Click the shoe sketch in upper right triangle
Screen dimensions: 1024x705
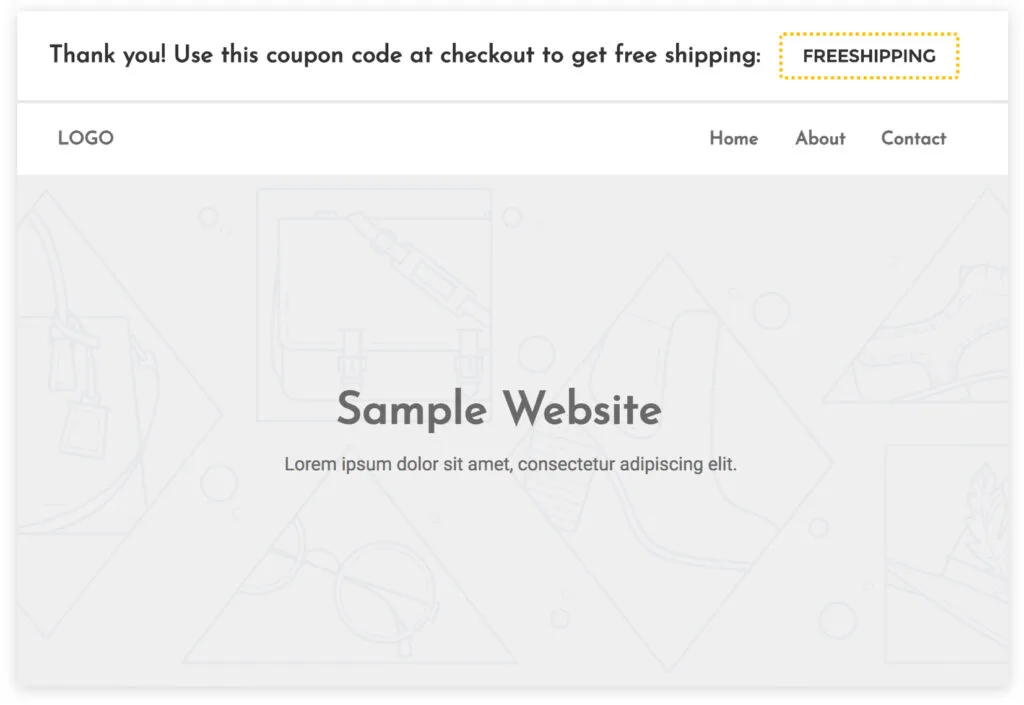click(960, 320)
